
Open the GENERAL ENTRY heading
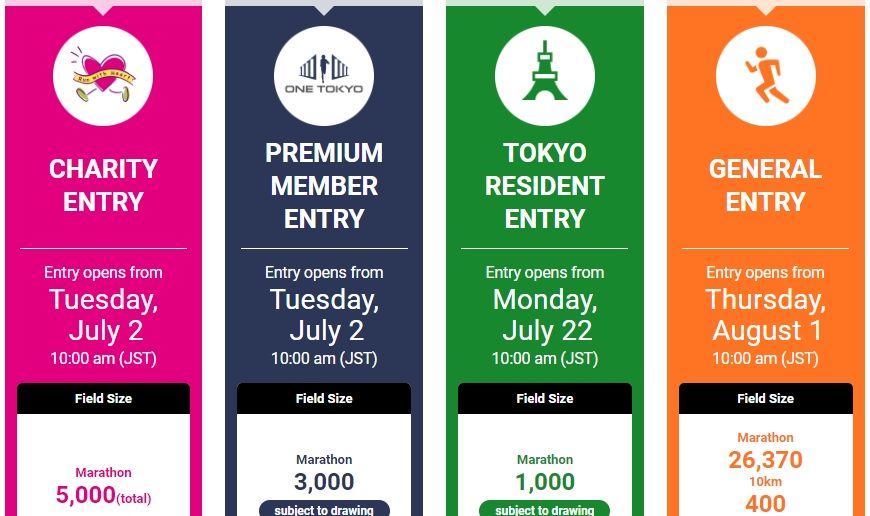pyautogui.click(x=766, y=185)
